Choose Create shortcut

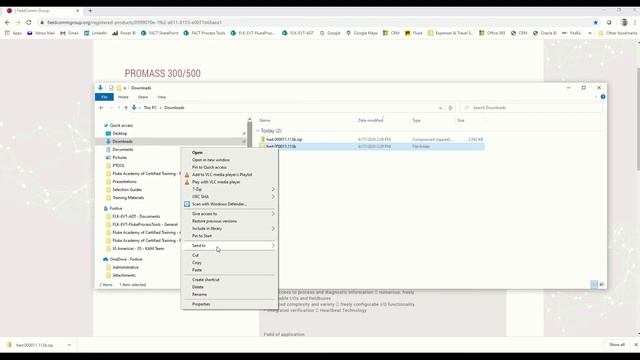tap(206, 280)
